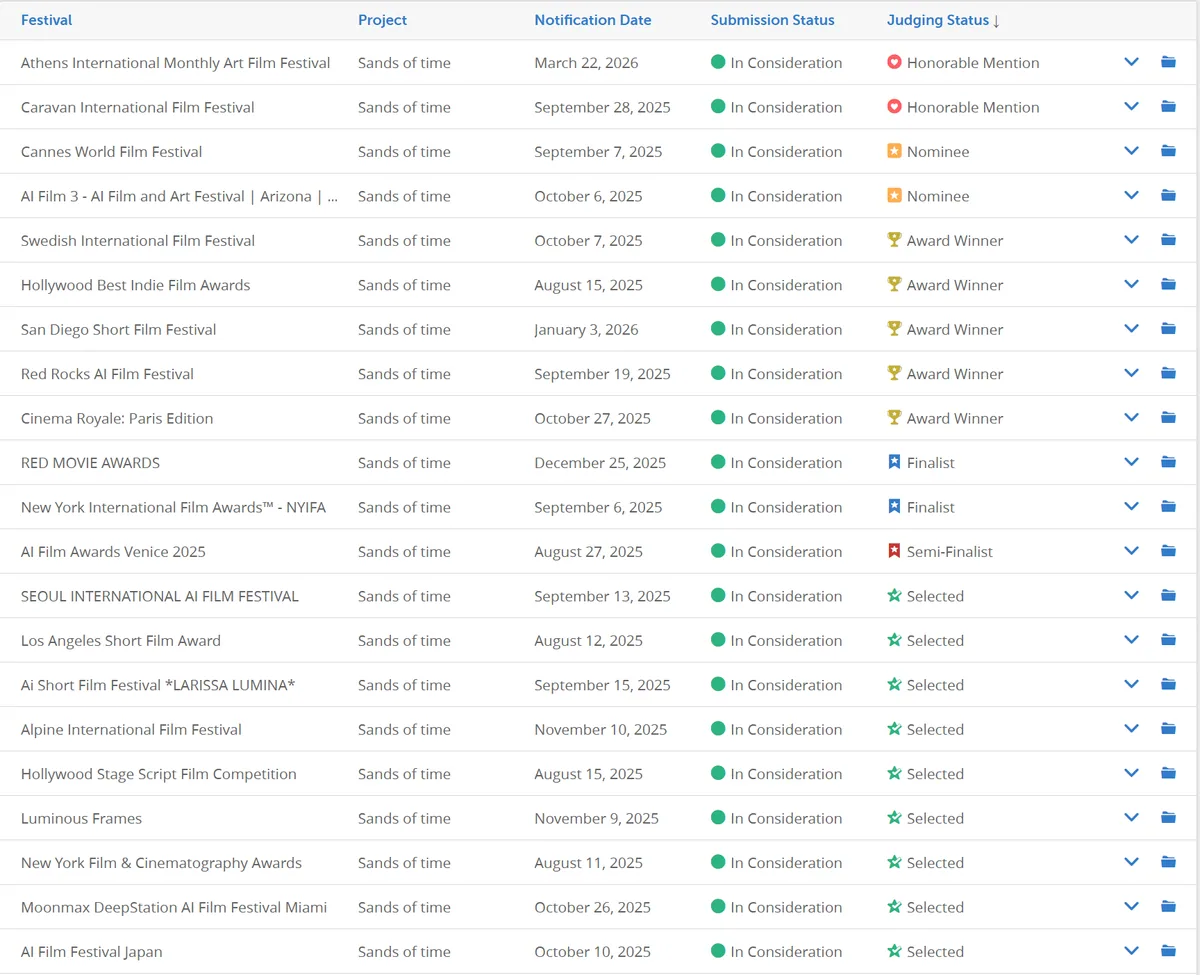Sort by Festival column header
Image resolution: width=1200 pixels, height=975 pixels.
click(47, 20)
